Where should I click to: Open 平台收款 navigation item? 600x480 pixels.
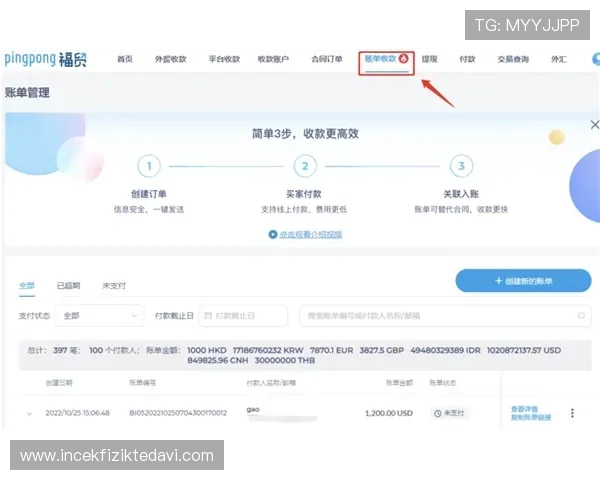coord(224,59)
